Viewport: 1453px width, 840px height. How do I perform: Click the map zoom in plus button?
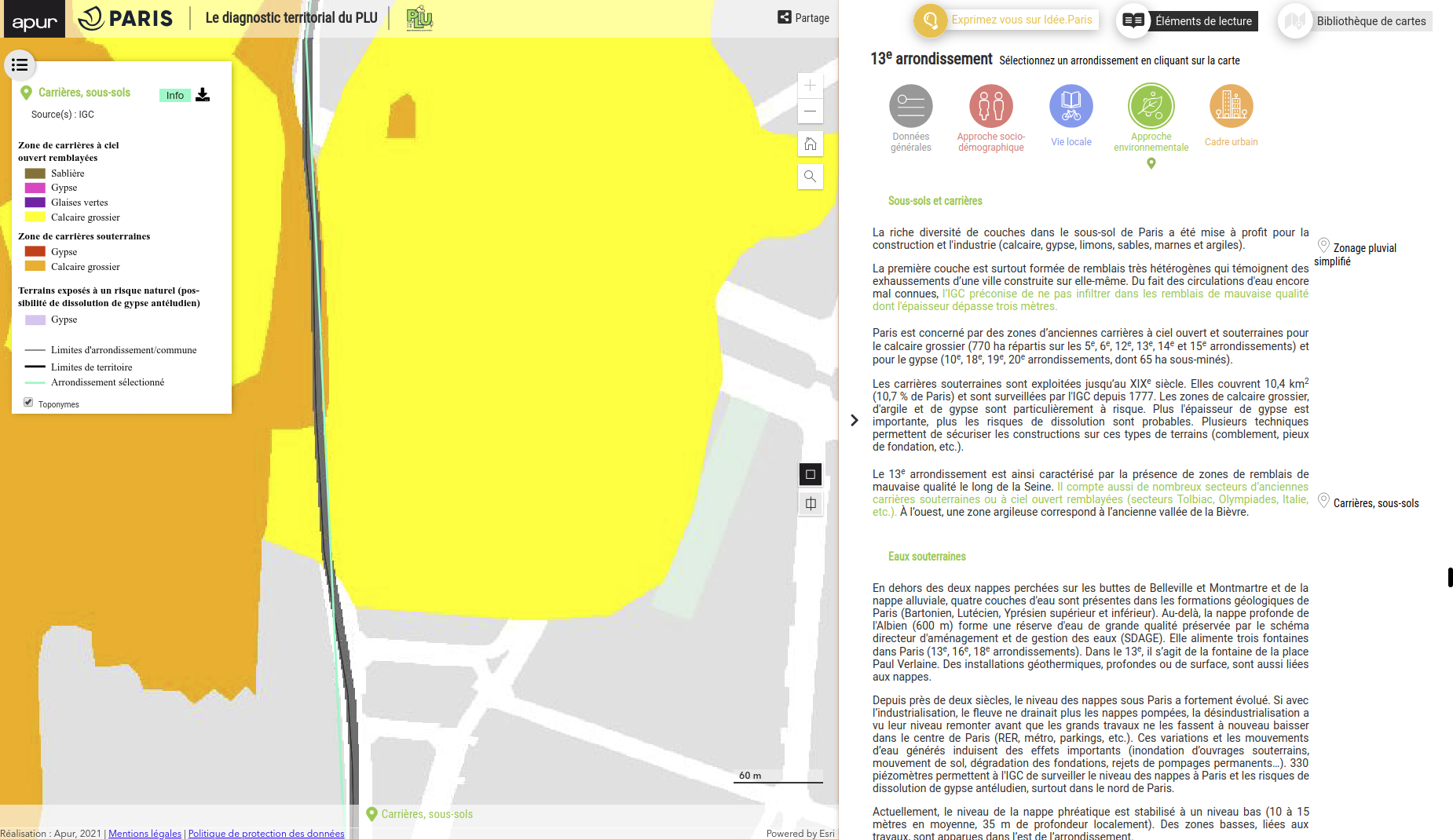pyautogui.click(x=810, y=86)
